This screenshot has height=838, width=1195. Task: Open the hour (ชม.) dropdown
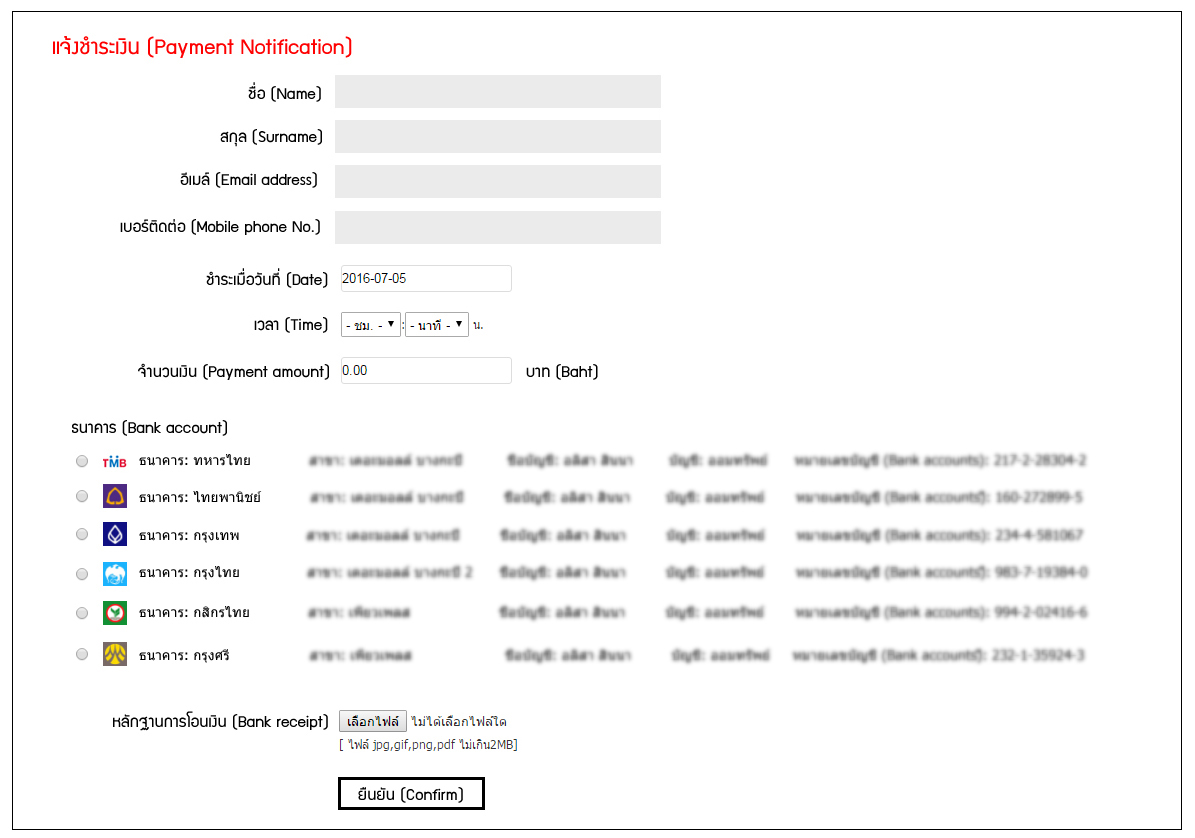[370, 325]
